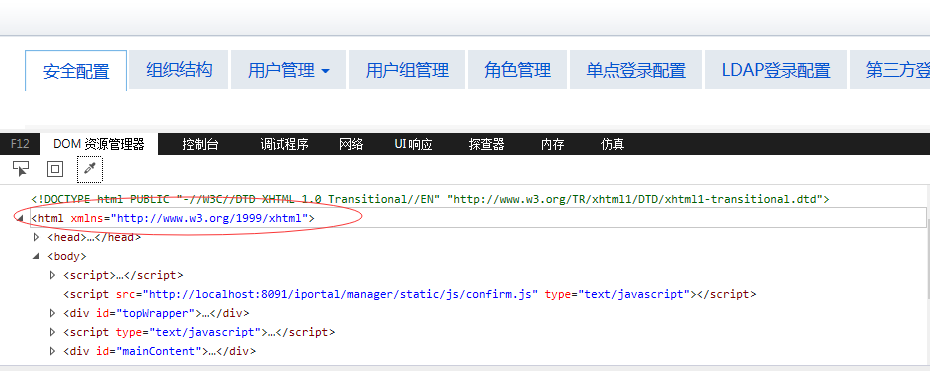Switch to the UI 响应 tab

(x=413, y=144)
